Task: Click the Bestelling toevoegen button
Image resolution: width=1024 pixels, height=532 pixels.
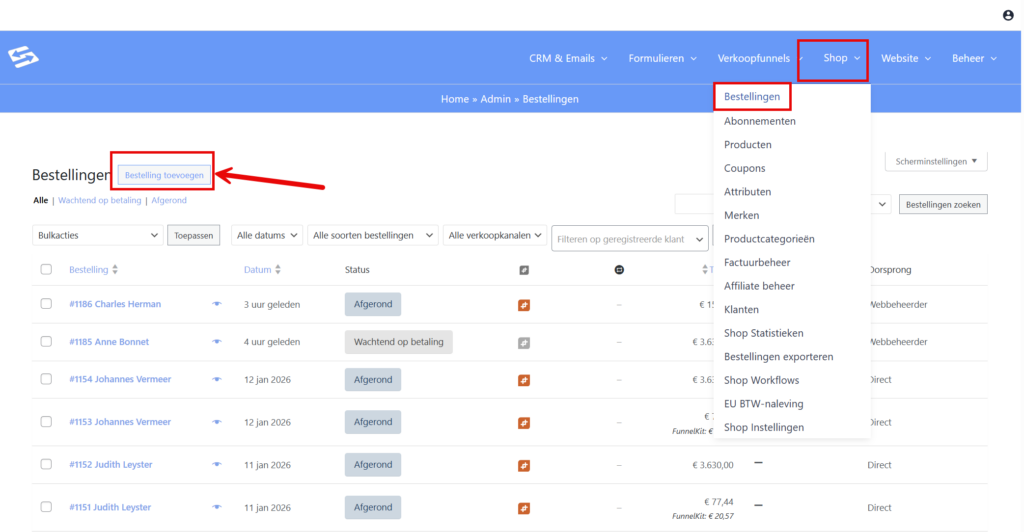Action: [x=164, y=175]
